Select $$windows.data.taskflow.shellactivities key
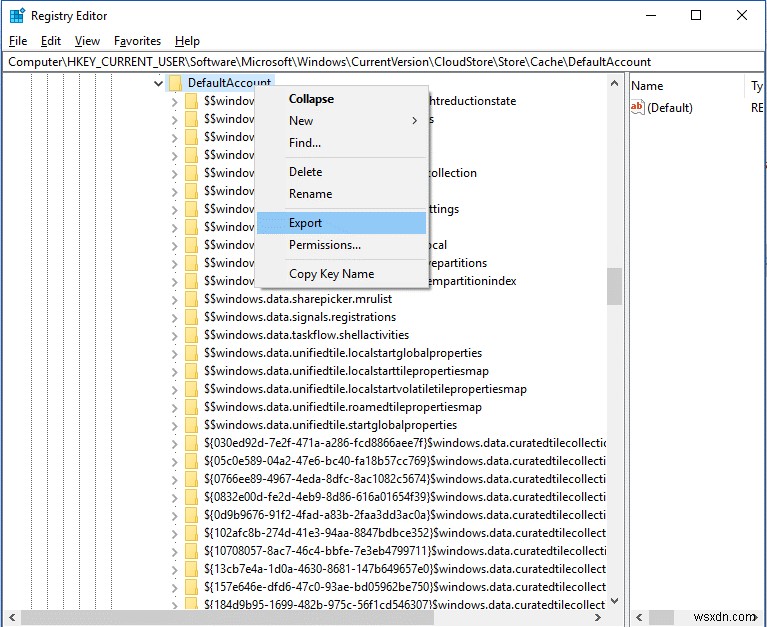The height and width of the screenshot is (627, 767). [x=306, y=335]
